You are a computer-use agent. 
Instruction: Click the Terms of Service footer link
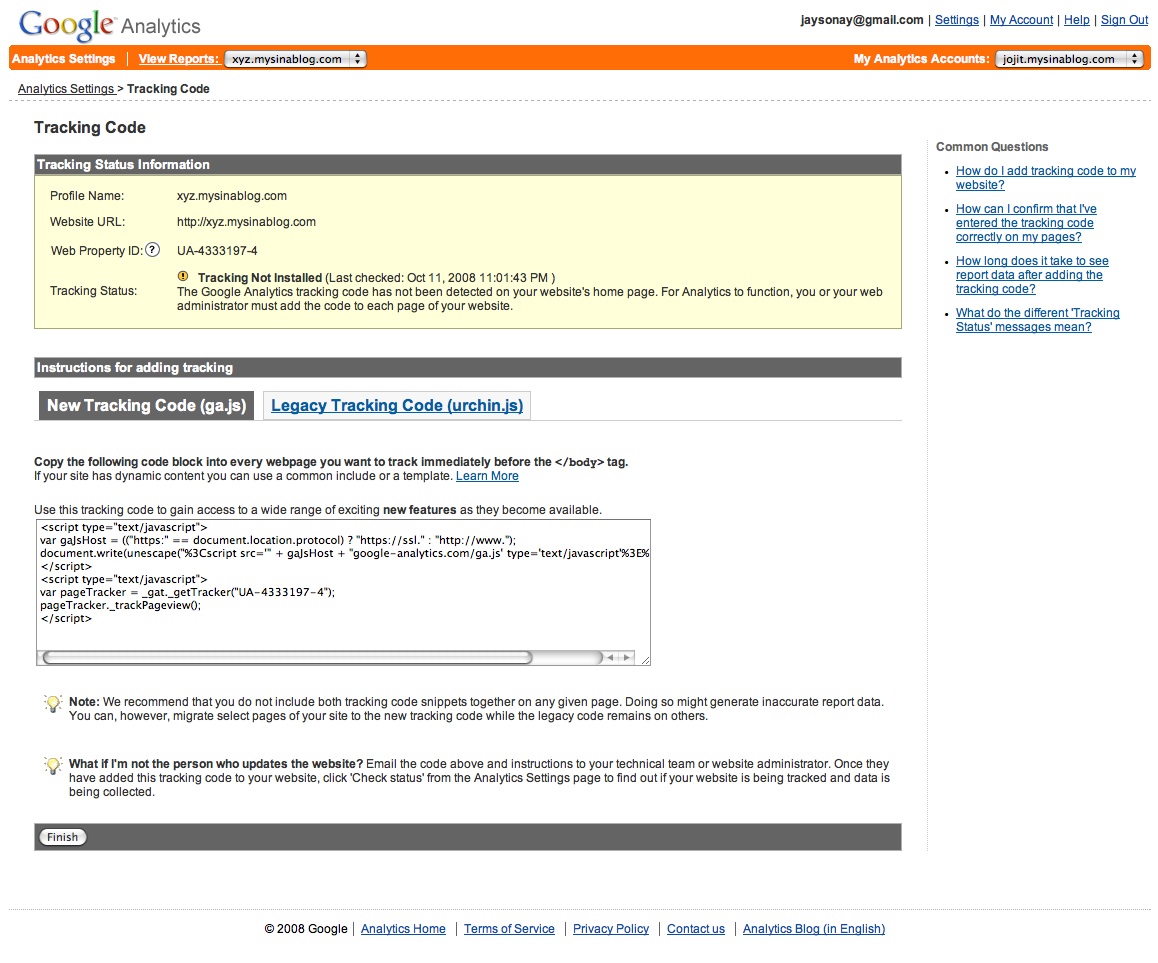pos(509,929)
